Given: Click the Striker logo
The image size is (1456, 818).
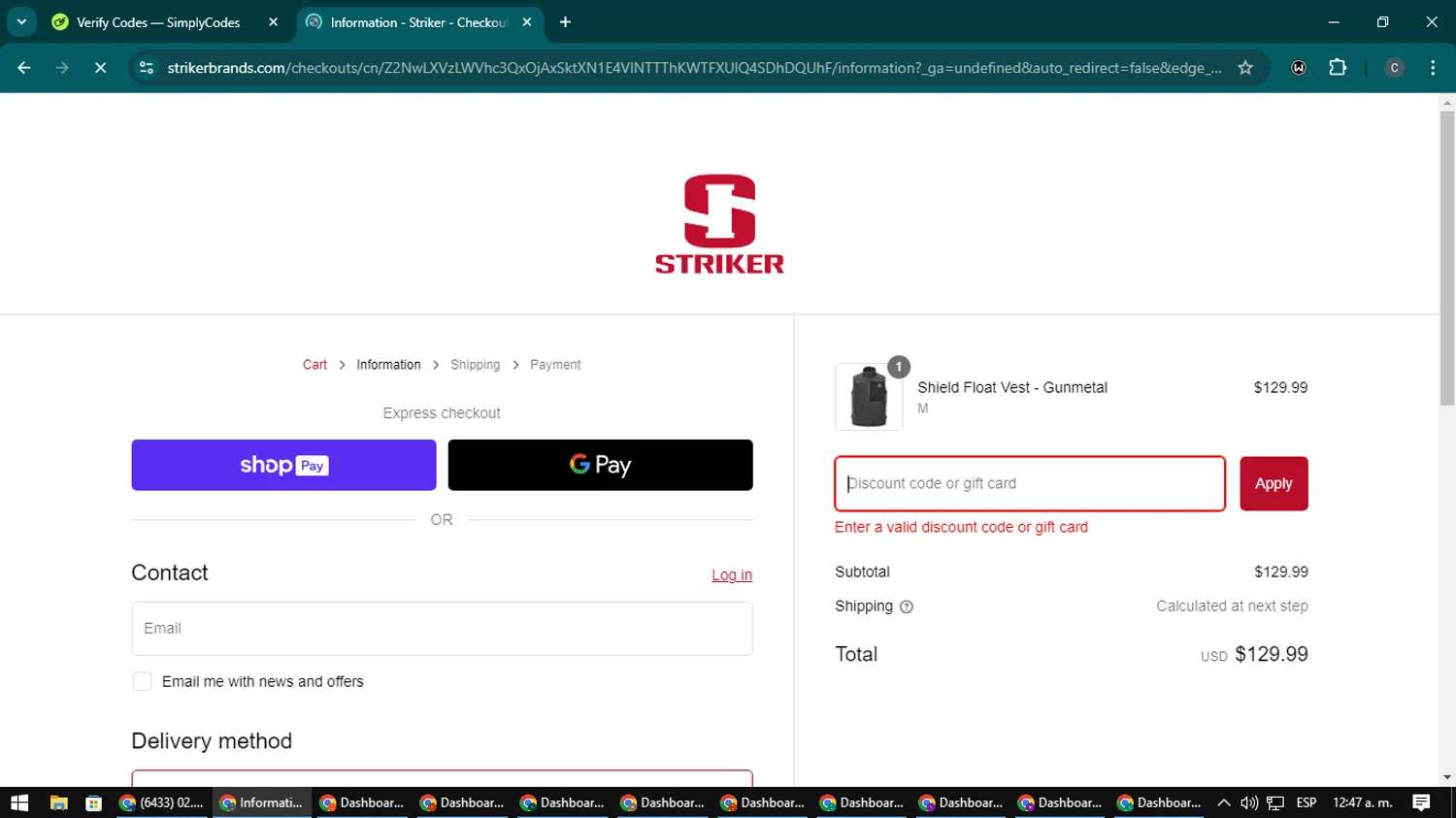Looking at the screenshot, I should pos(719,224).
